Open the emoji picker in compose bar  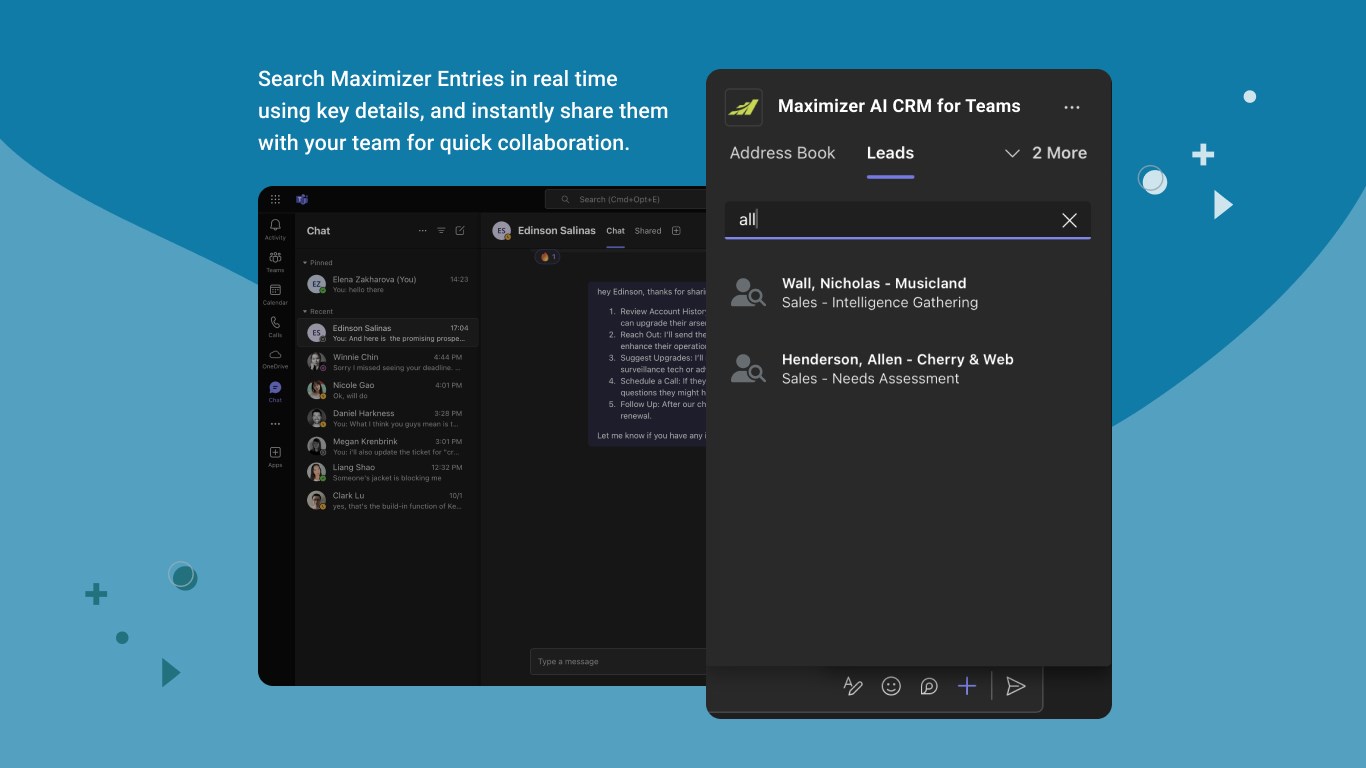click(891, 686)
